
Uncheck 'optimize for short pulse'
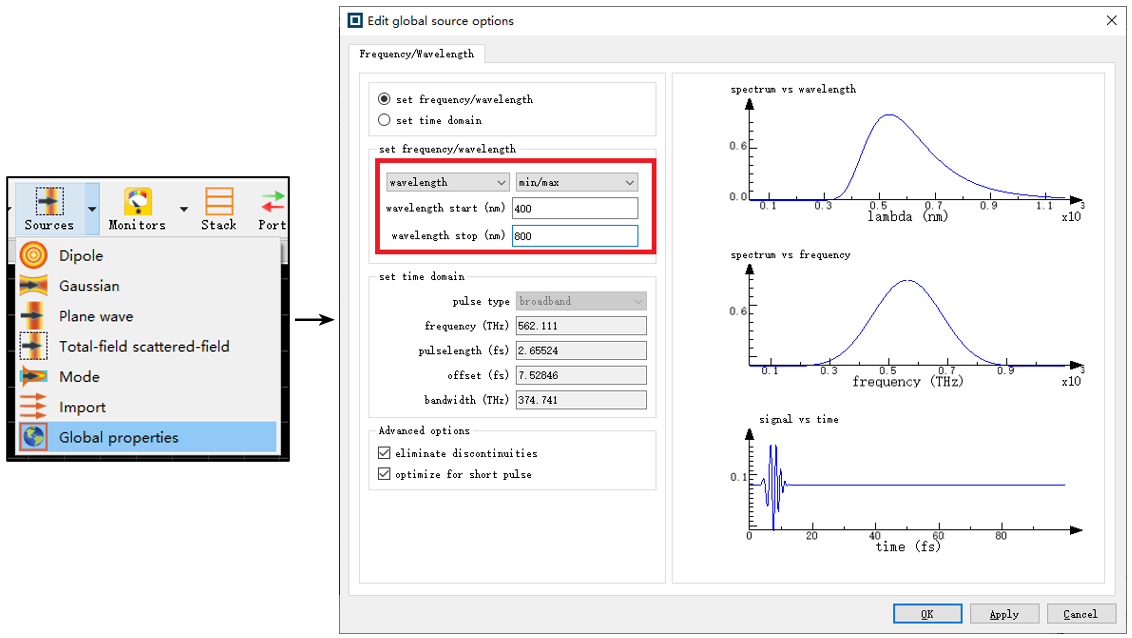[384, 474]
